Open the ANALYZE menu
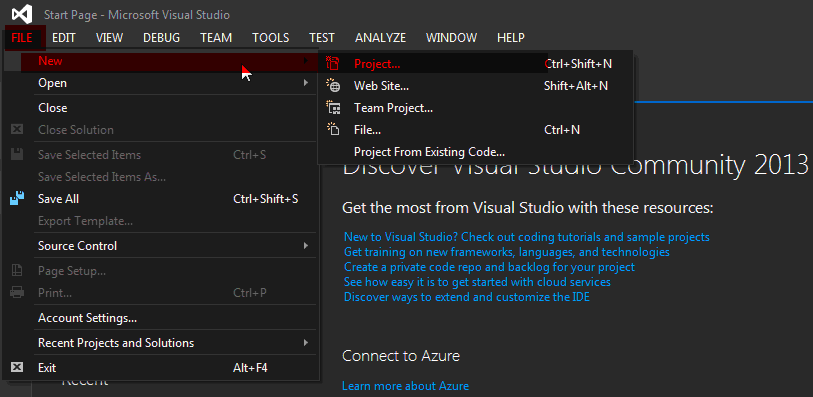The width and height of the screenshot is (813, 397). 381,38
